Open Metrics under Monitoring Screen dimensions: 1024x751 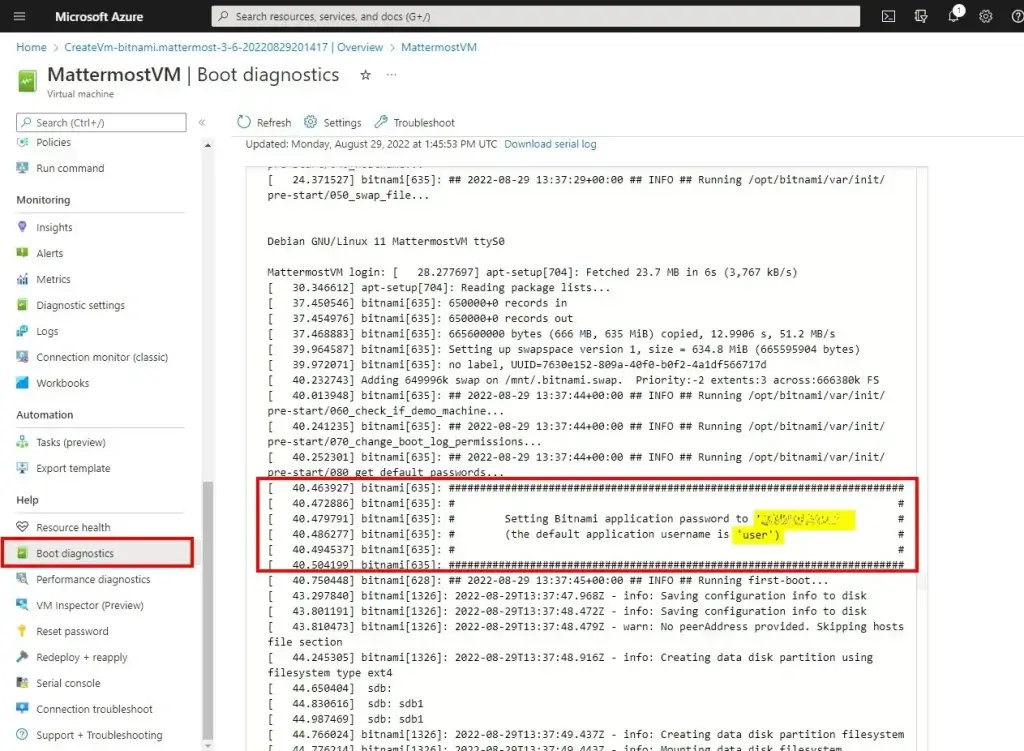point(53,279)
